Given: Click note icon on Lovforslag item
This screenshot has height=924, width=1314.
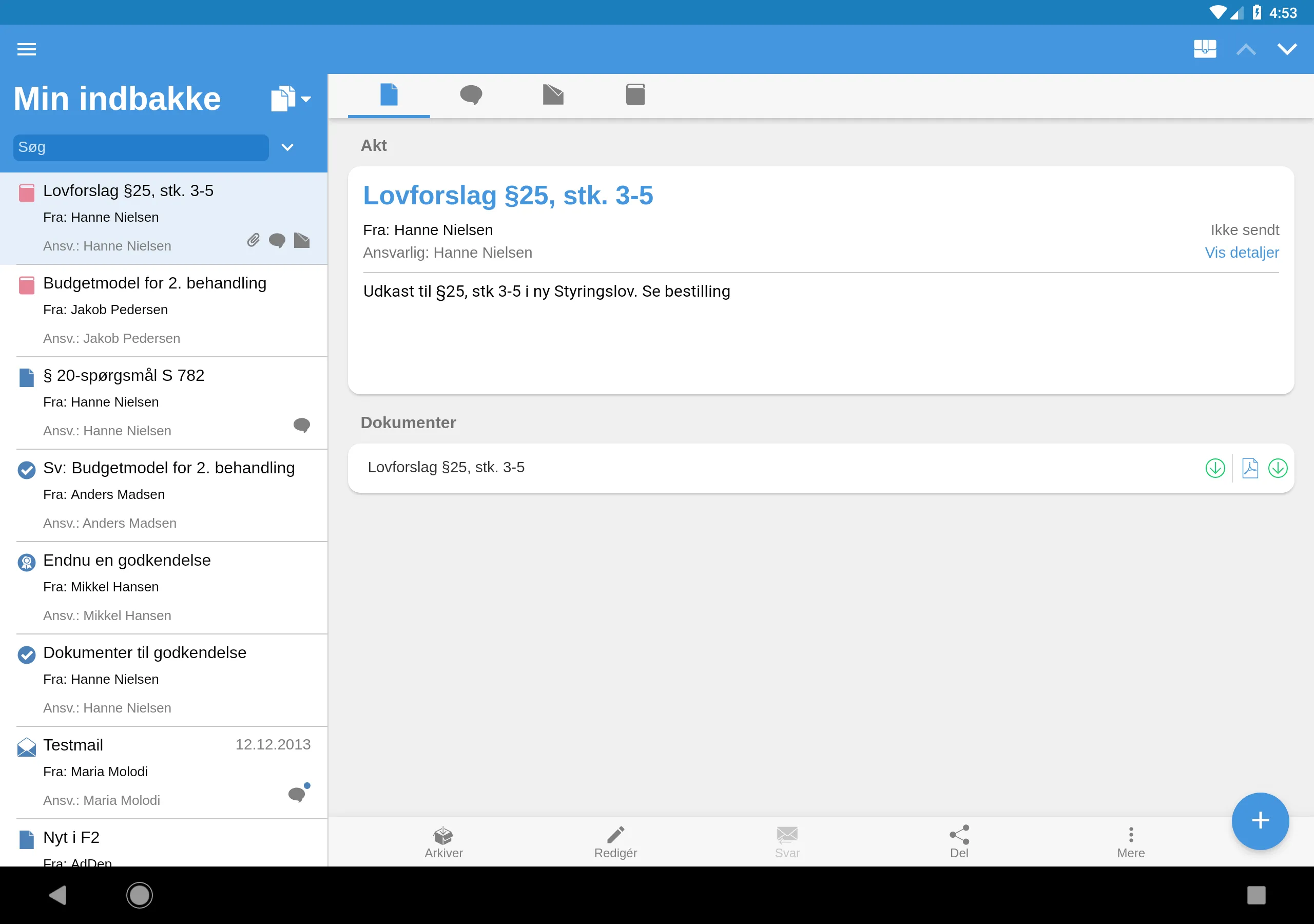Looking at the screenshot, I should [302, 240].
